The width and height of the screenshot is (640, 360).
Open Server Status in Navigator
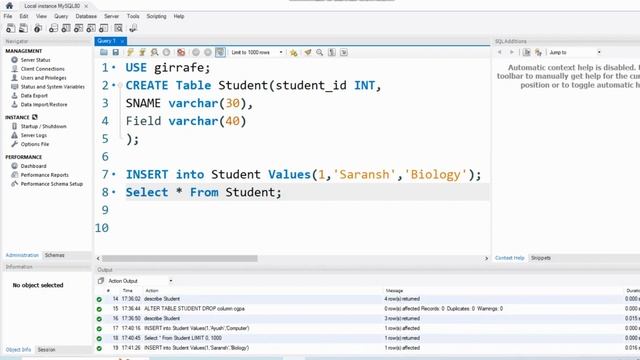click(36, 60)
